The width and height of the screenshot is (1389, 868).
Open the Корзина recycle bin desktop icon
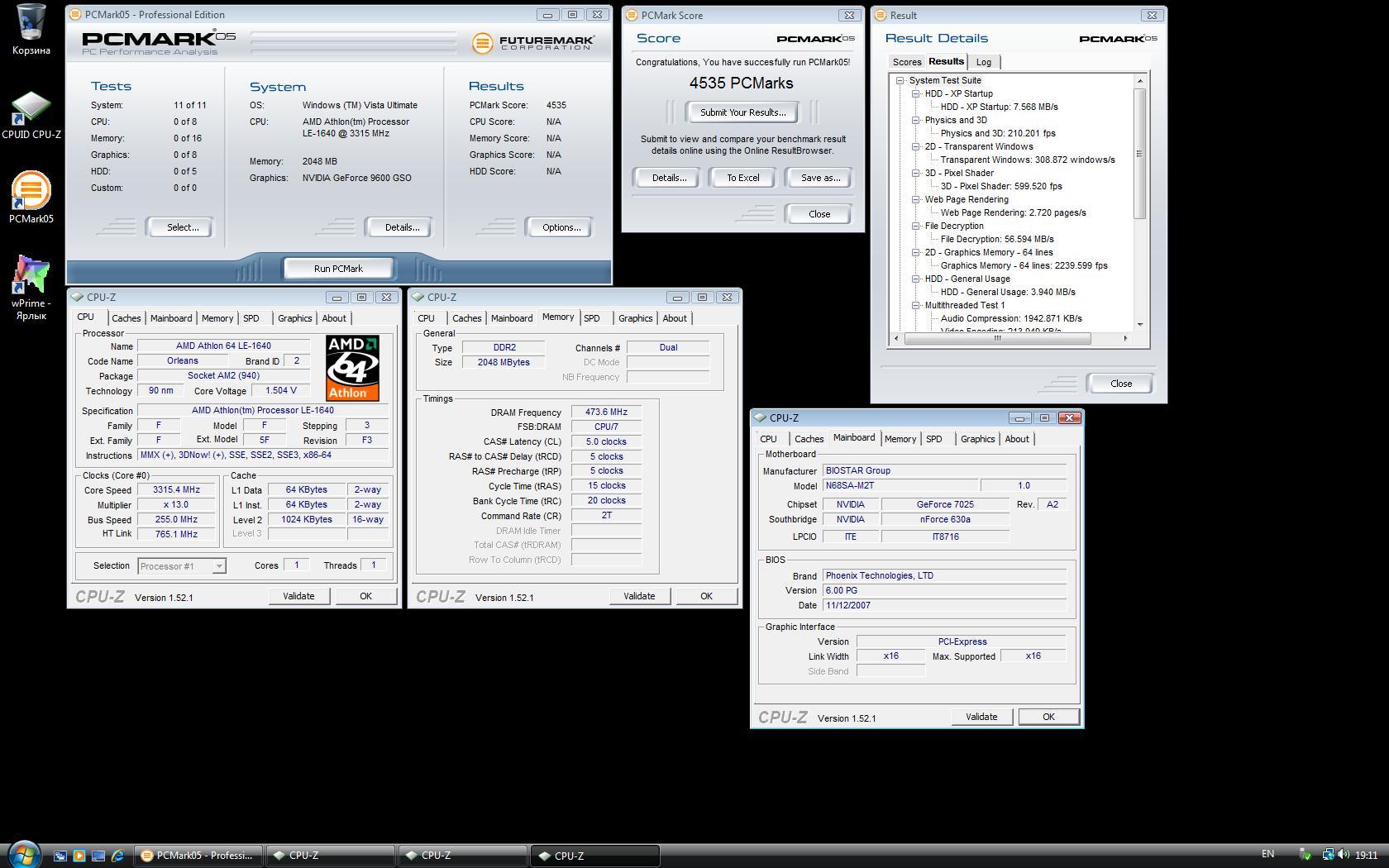[31, 29]
